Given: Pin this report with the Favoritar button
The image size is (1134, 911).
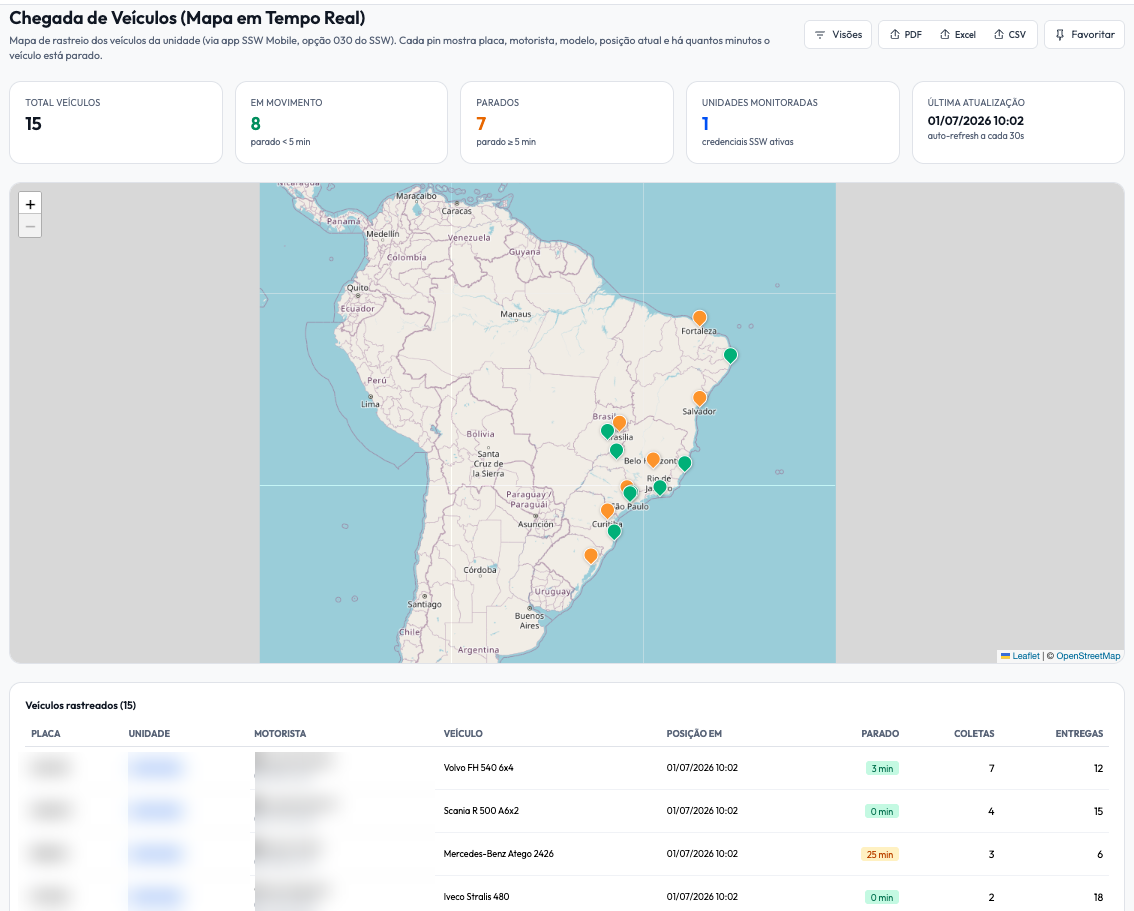Looking at the screenshot, I should tap(1084, 35).
